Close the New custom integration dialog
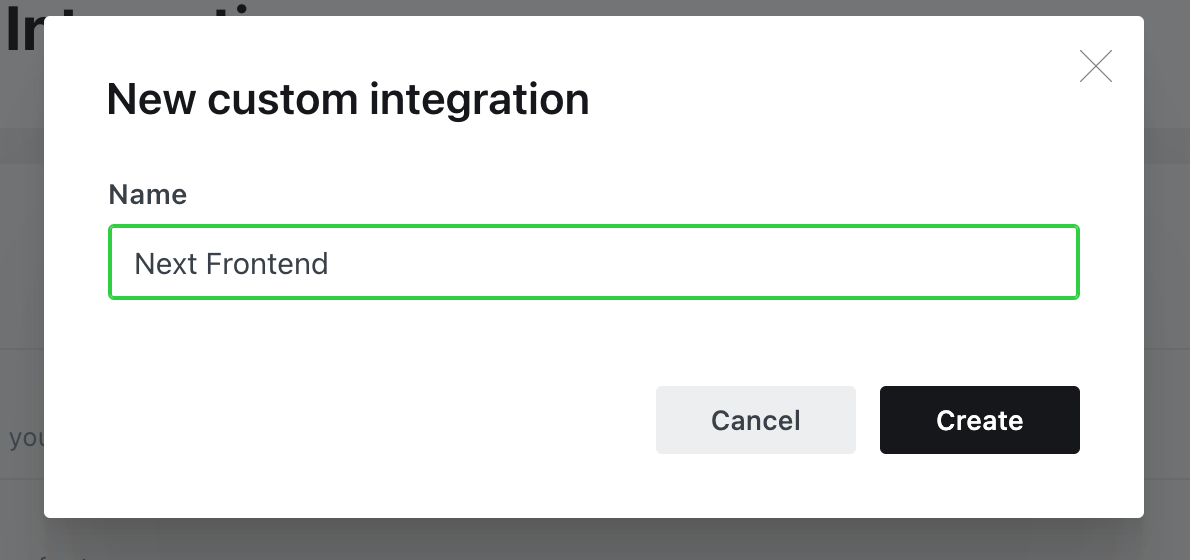The image size is (1190, 560). (1095, 66)
